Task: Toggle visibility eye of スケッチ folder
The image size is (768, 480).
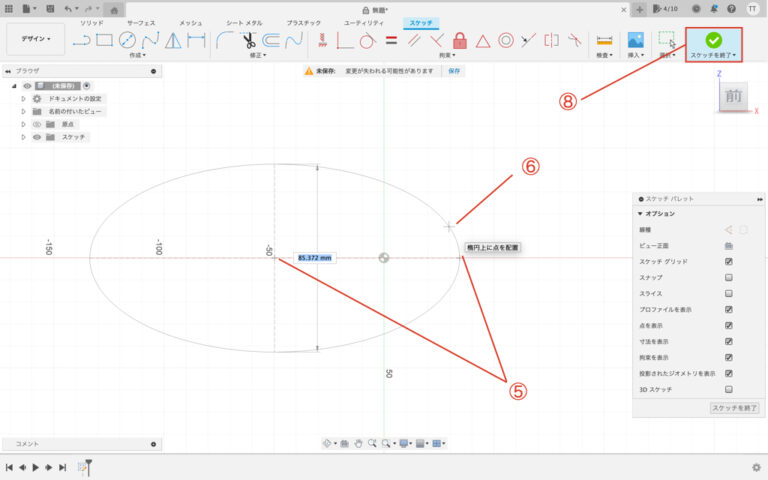Action: (36, 137)
